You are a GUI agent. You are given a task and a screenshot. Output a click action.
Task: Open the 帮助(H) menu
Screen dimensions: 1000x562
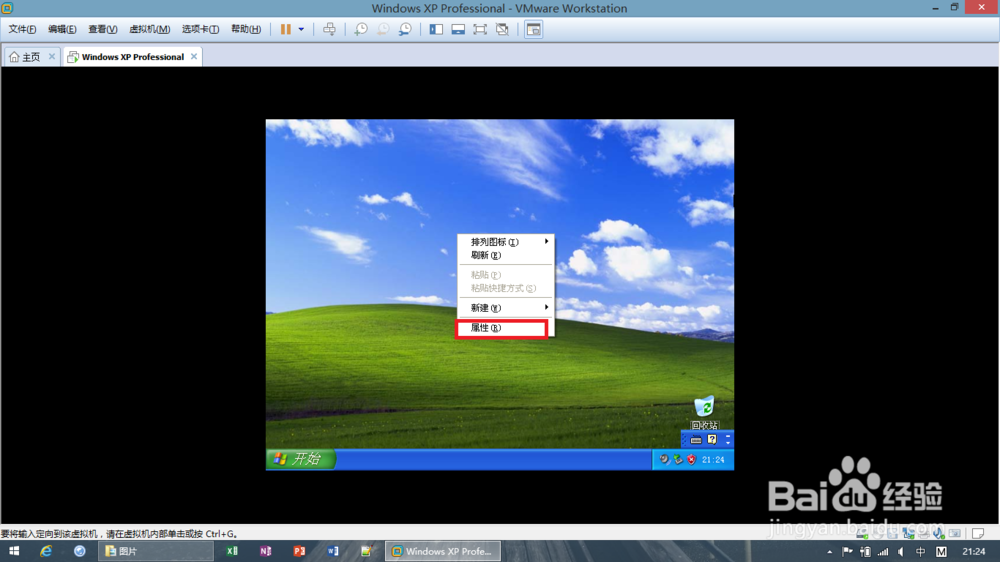[x=246, y=29]
